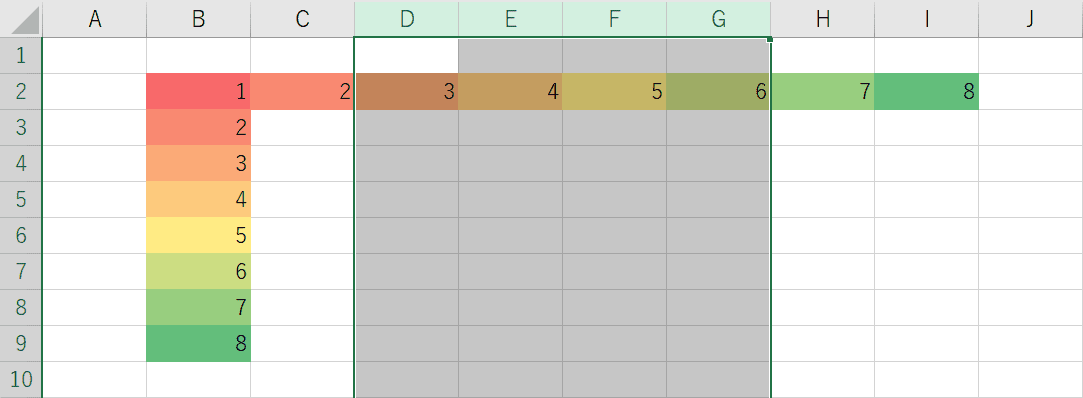Image resolution: width=1083 pixels, height=398 pixels.
Task: Click cell C2 containing value 2
Action: pos(303,91)
